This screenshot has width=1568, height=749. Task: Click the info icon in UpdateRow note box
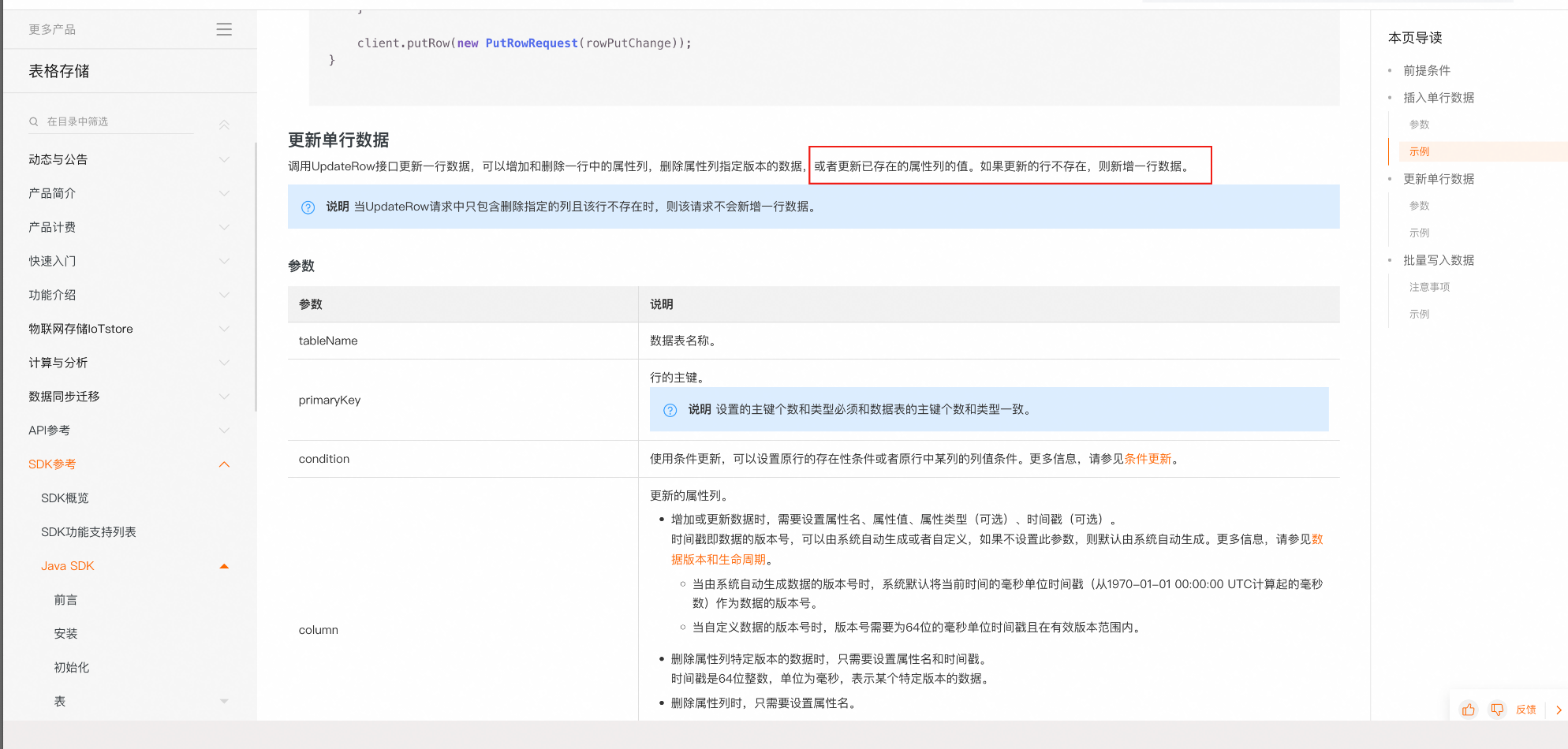(x=308, y=207)
